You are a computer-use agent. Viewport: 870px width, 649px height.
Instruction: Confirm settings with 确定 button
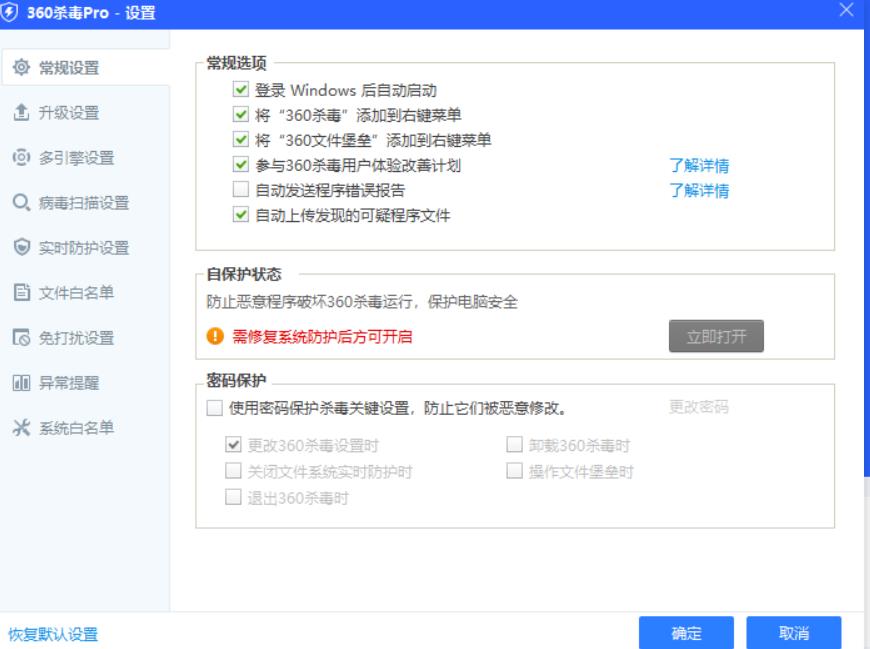(x=686, y=632)
